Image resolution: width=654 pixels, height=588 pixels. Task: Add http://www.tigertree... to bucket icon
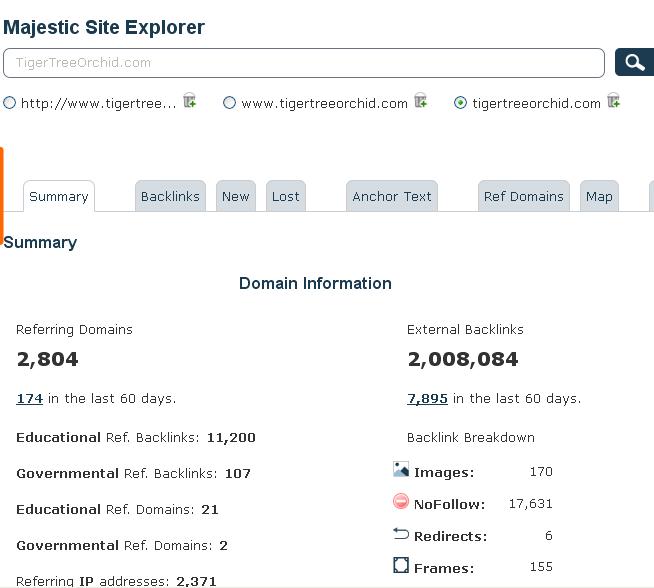pos(190,101)
